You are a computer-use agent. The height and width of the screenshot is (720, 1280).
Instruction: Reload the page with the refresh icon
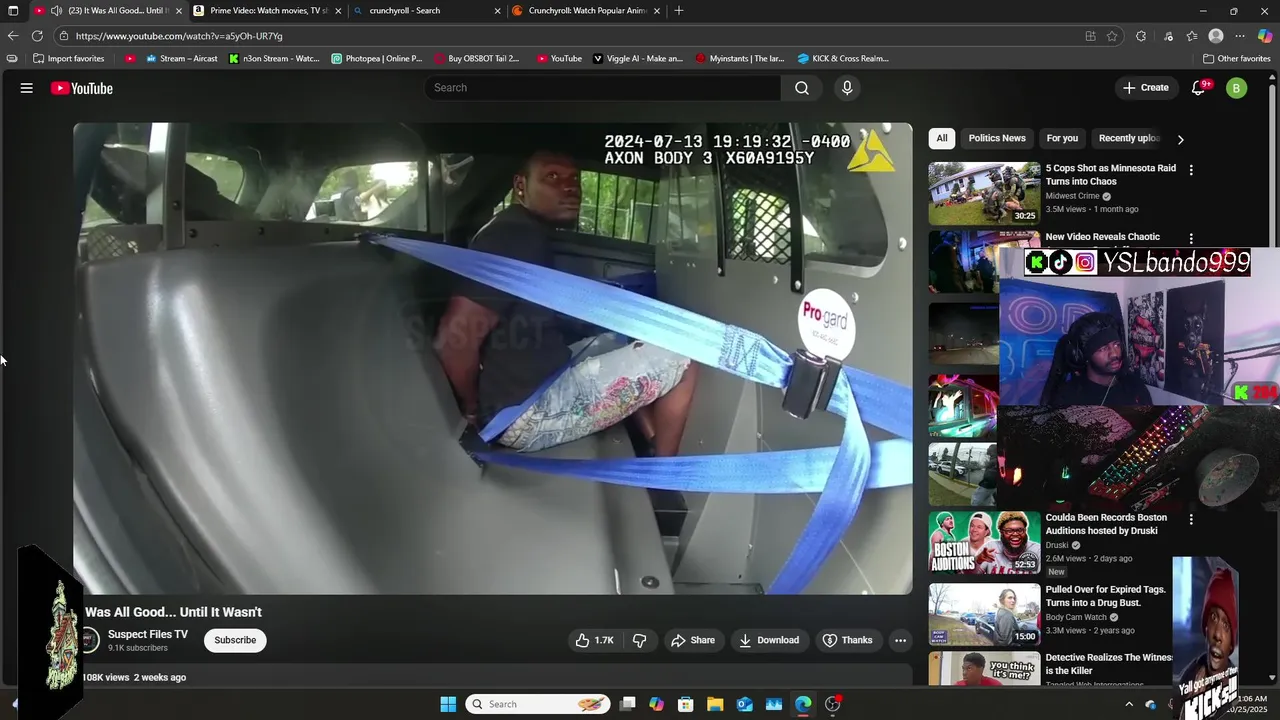[37, 36]
